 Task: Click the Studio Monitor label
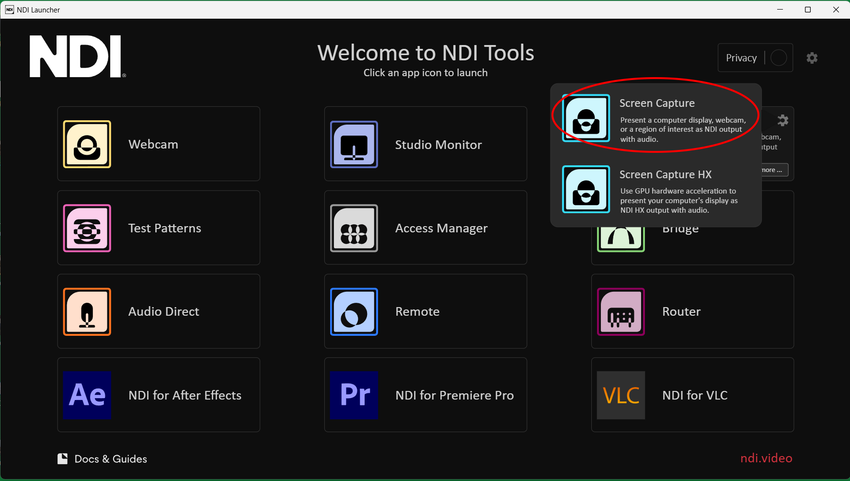439,145
